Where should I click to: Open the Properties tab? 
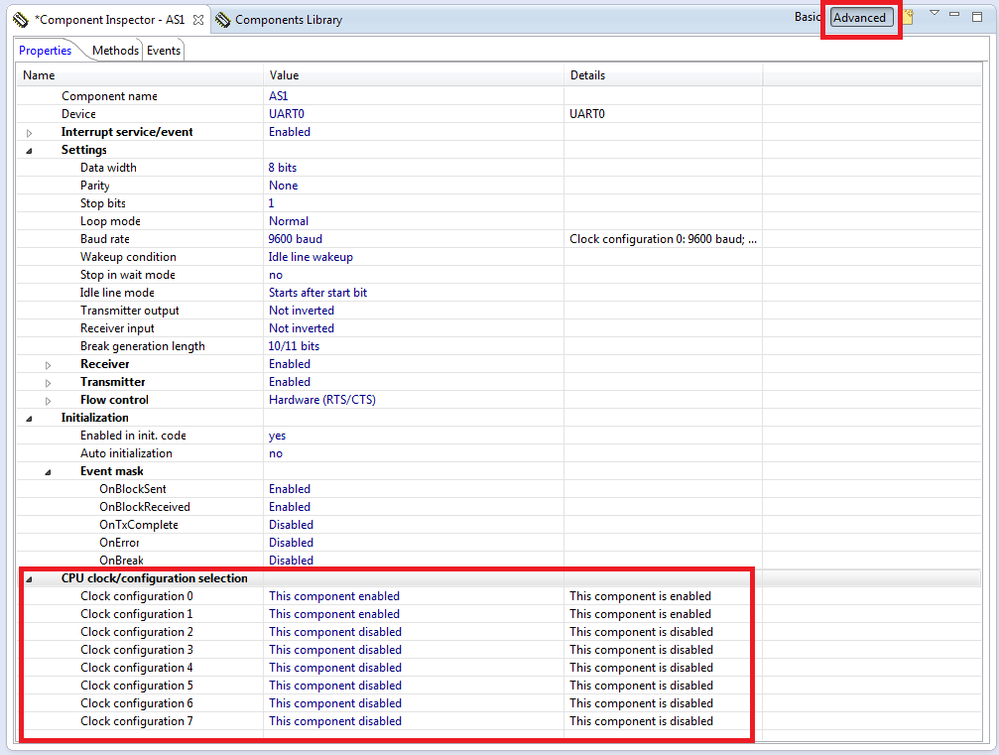(x=45, y=50)
